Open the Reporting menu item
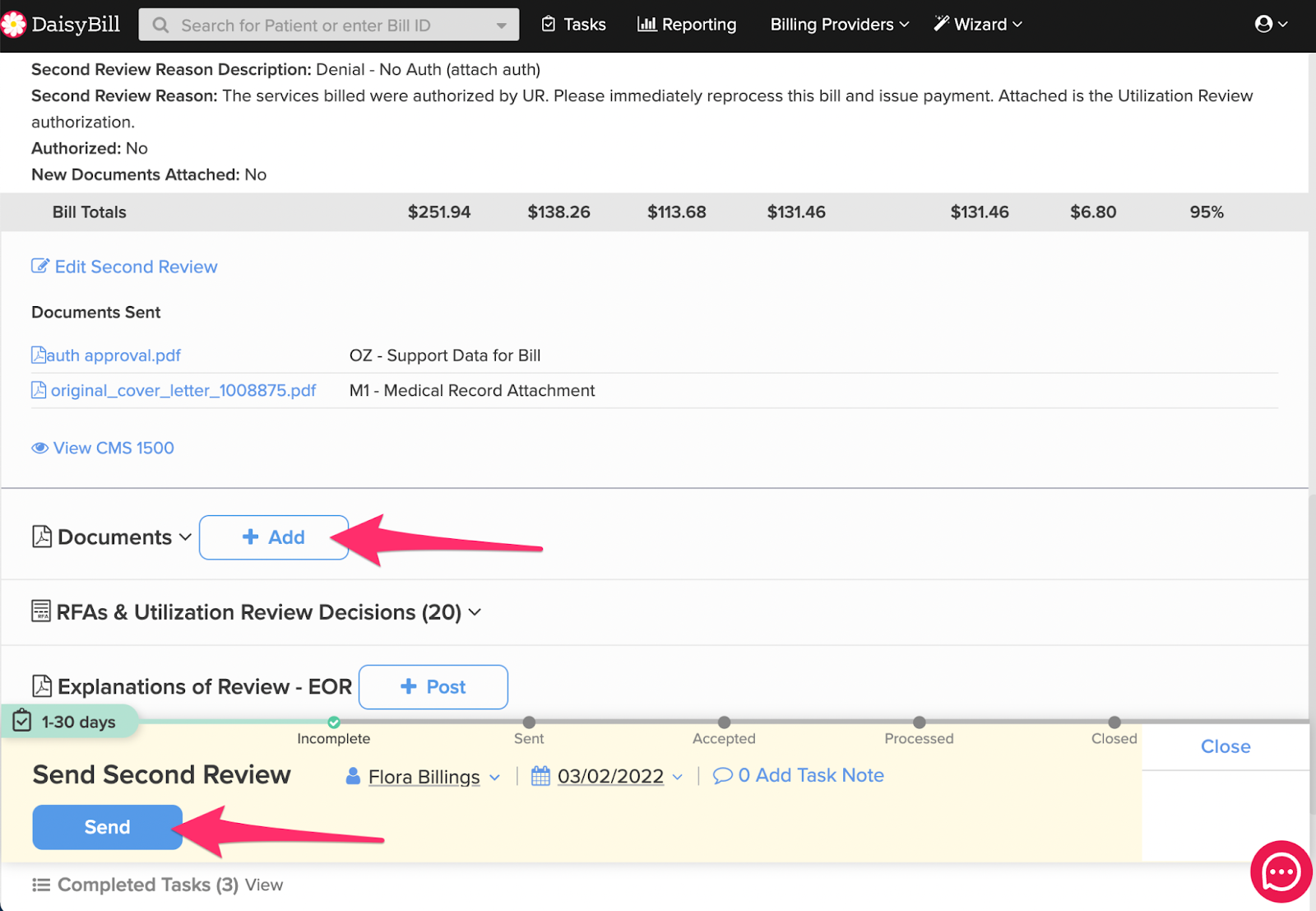Screen dimensions: 1316x911 pyautogui.click(x=687, y=25)
